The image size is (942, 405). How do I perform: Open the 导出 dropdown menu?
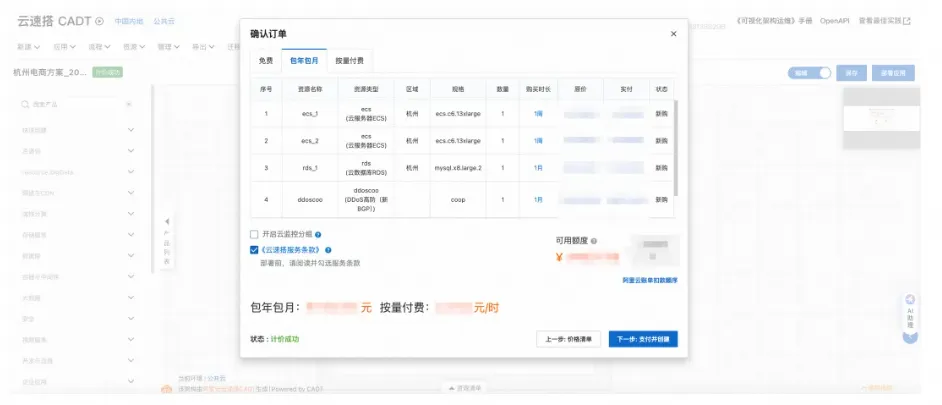point(203,47)
